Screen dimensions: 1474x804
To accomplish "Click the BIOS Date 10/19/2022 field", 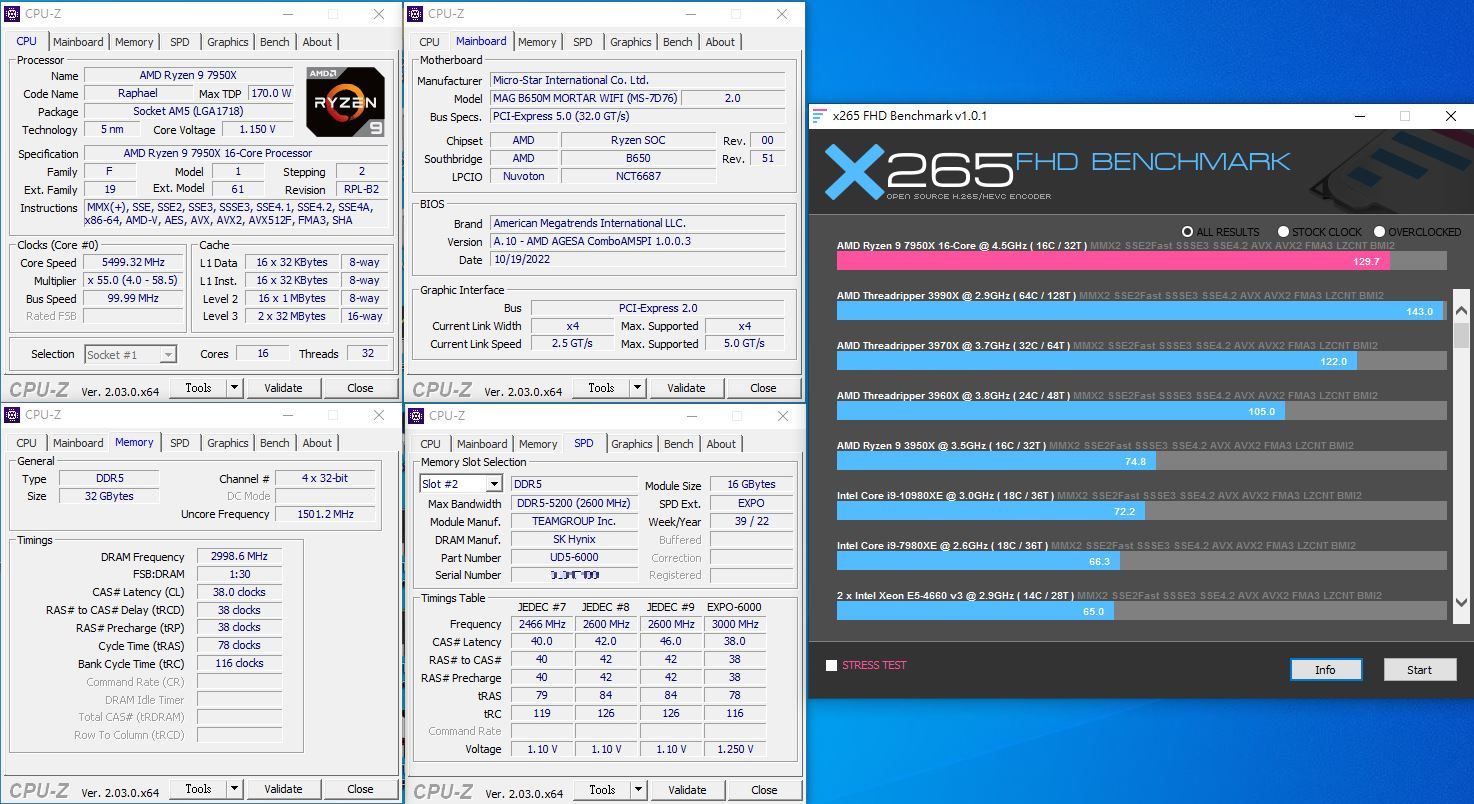I will pyautogui.click(x=636, y=260).
